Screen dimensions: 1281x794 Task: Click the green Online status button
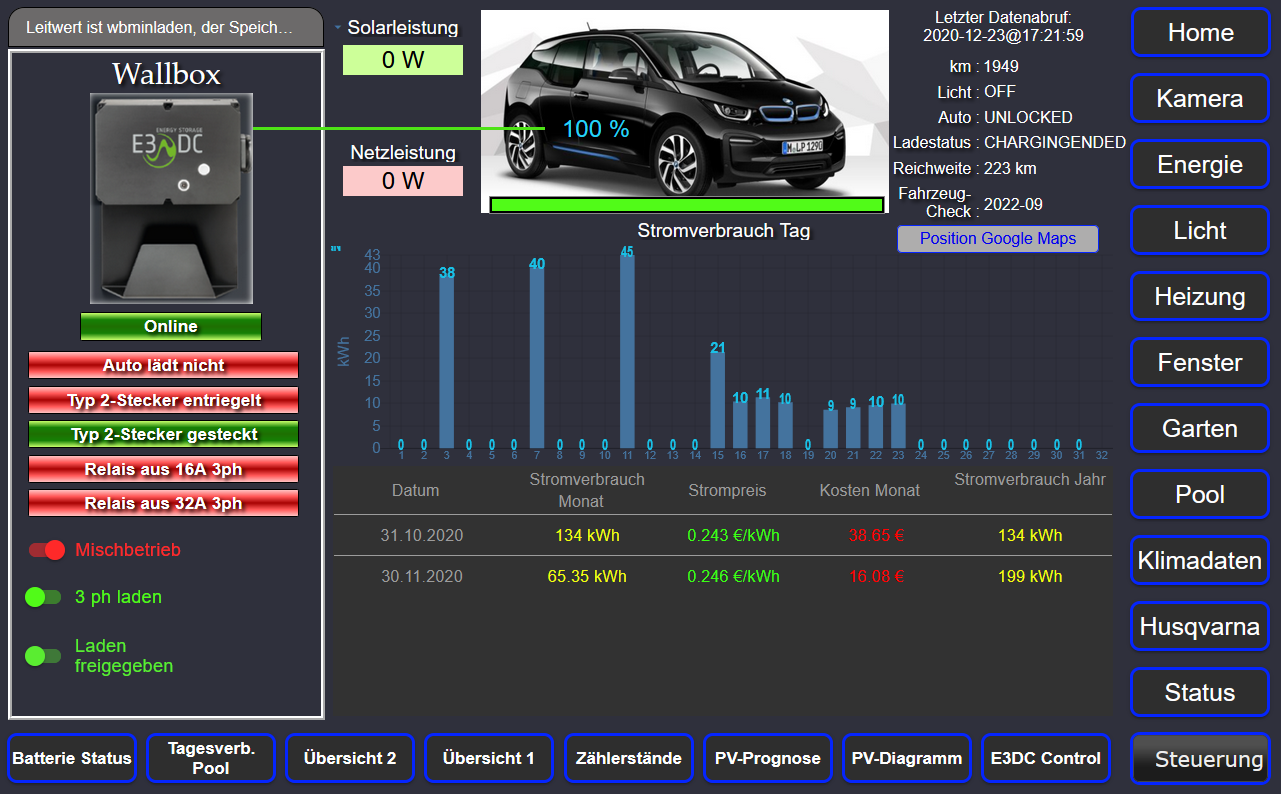pyautogui.click(x=171, y=326)
